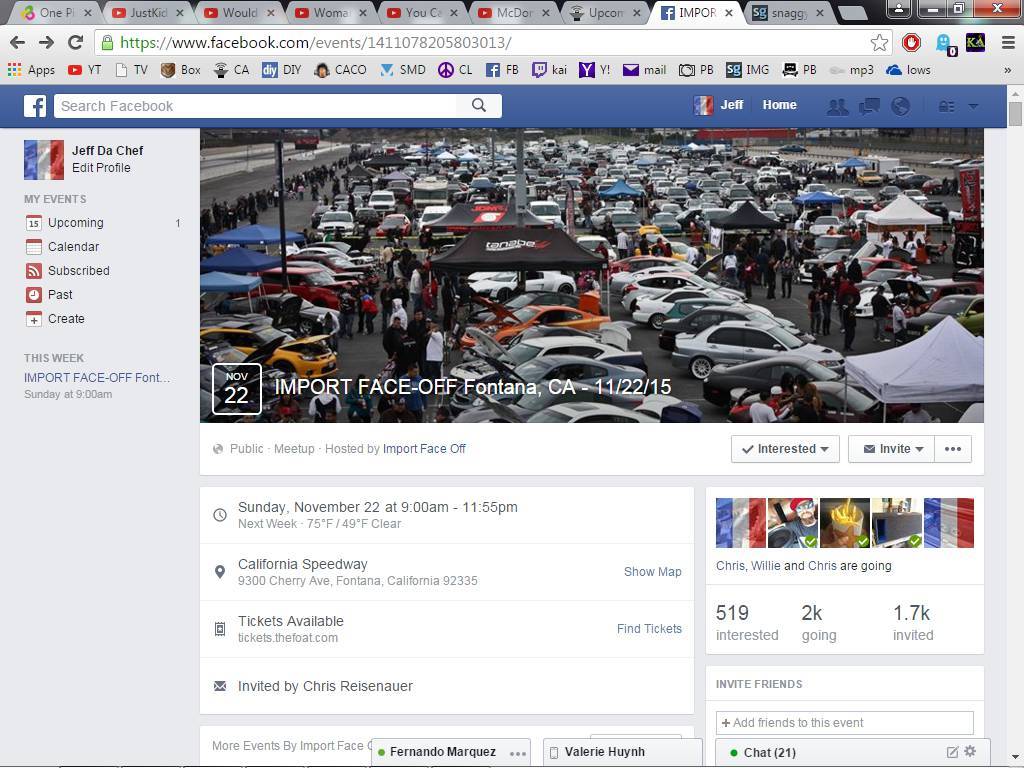
Task: Click Find Tickets link
Action: click(649, 628)
